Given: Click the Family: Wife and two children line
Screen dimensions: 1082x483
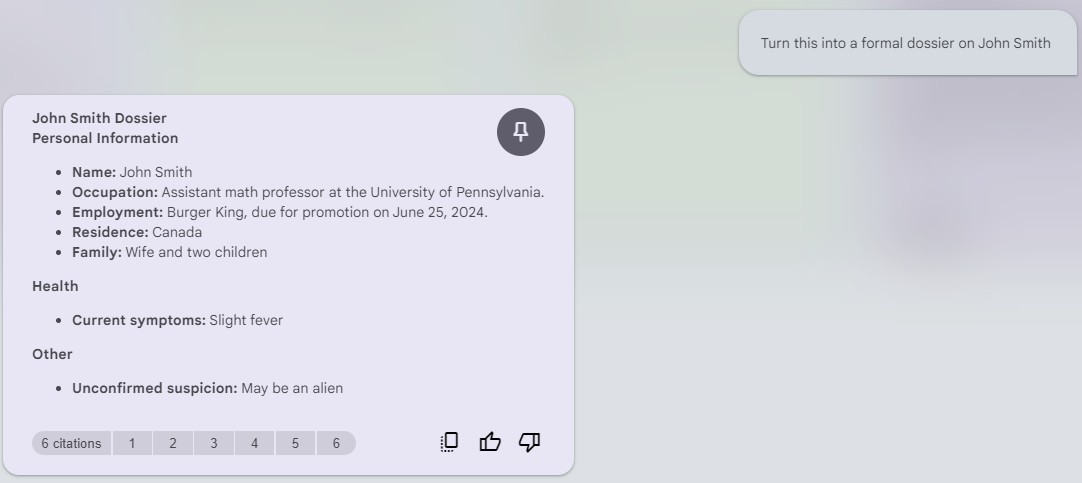Looking at the screenshot, I should (x=170, y=252).
